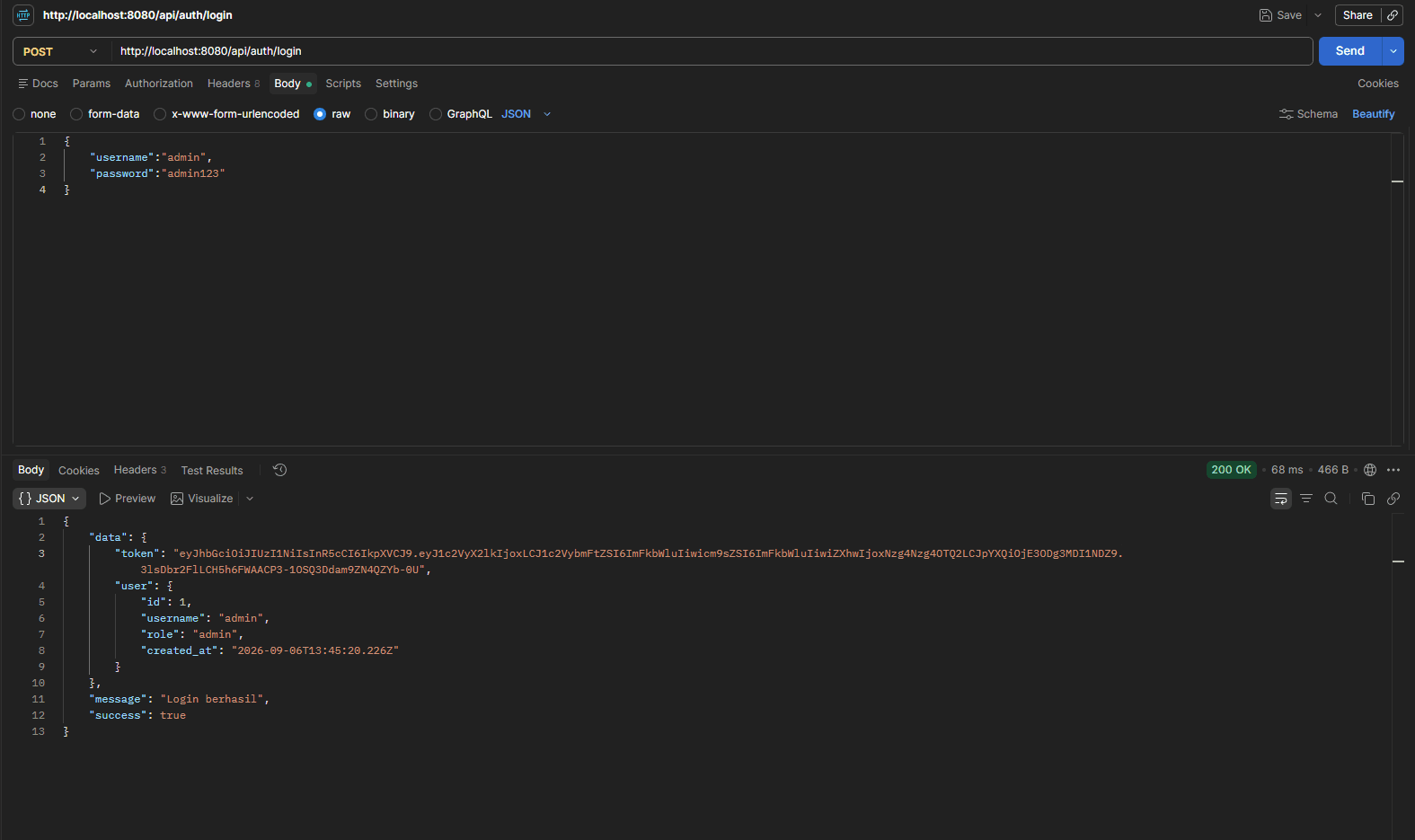Image resolution: width=1415 pixels, height=840 pixels.
Task: Send the login request
Action: point(1350,51)
